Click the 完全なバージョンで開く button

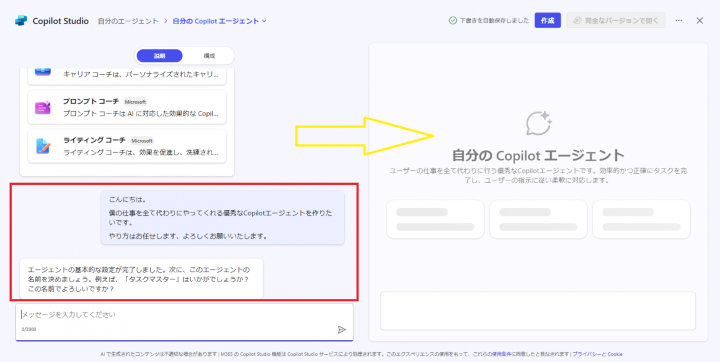coord(616,21)
